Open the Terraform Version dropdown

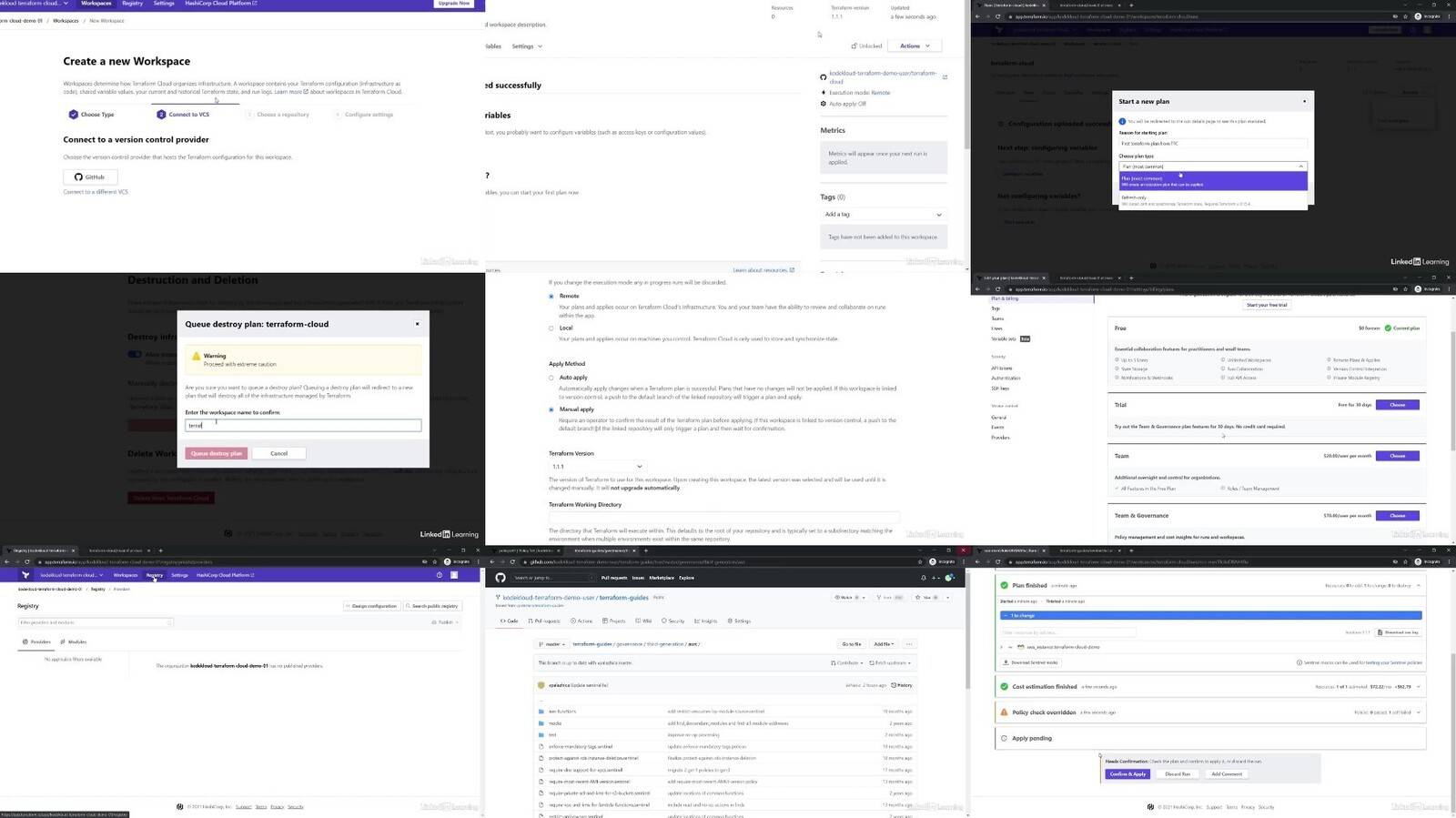(596, 467)
